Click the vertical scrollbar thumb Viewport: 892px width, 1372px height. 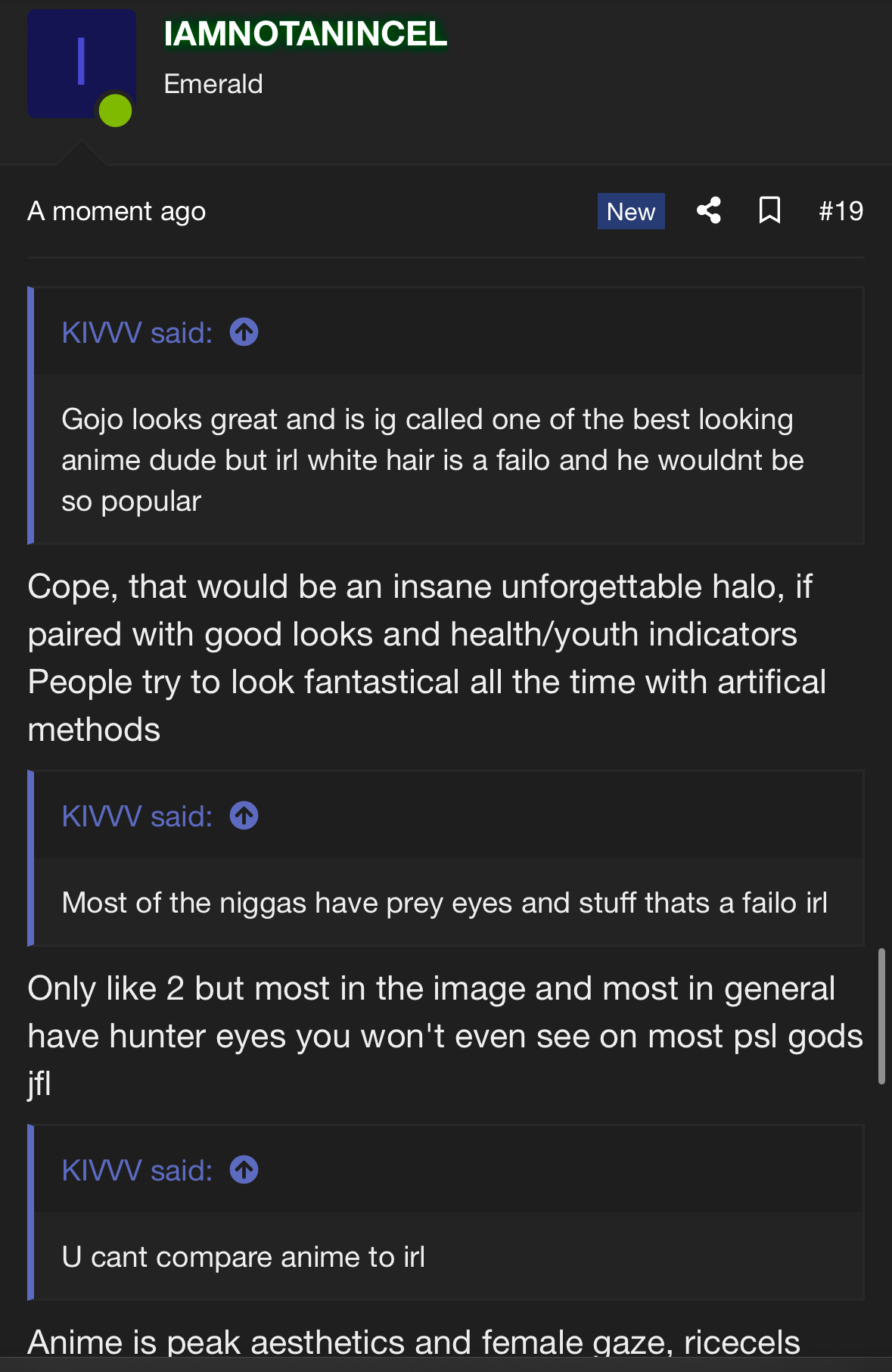tap(881, 1016)
